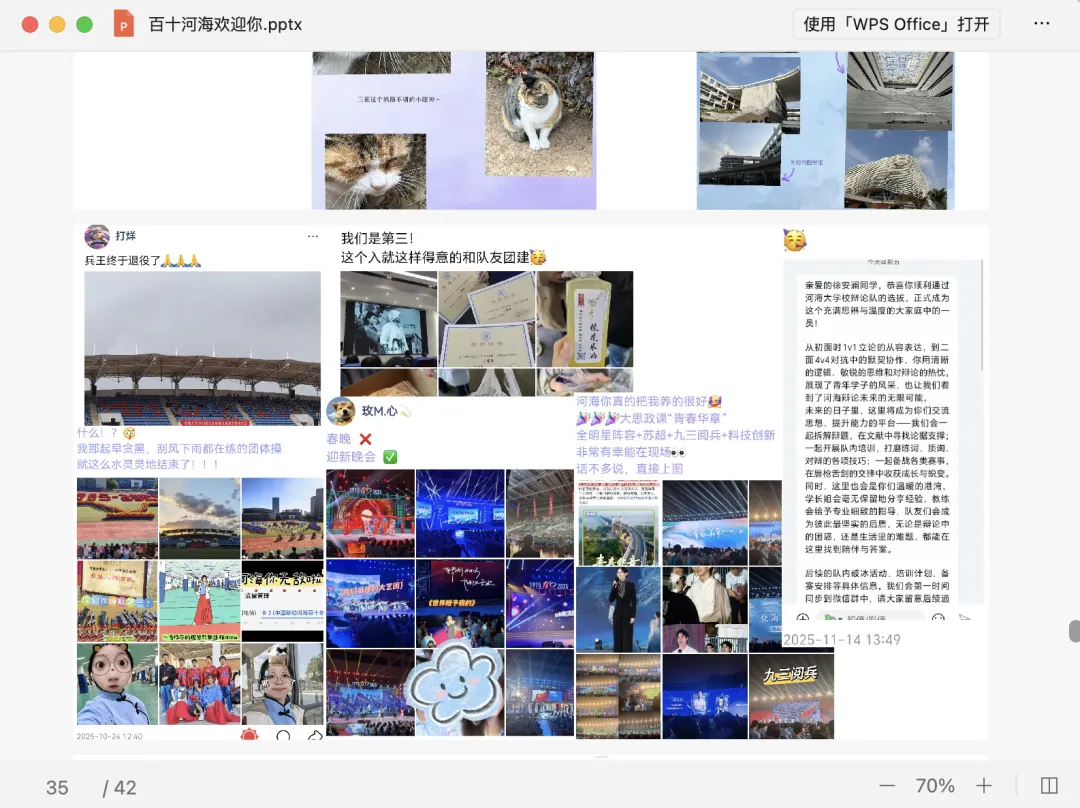Click the text 全明星阵容+苏超+九三阅兵+科技创新

[676, 435]
